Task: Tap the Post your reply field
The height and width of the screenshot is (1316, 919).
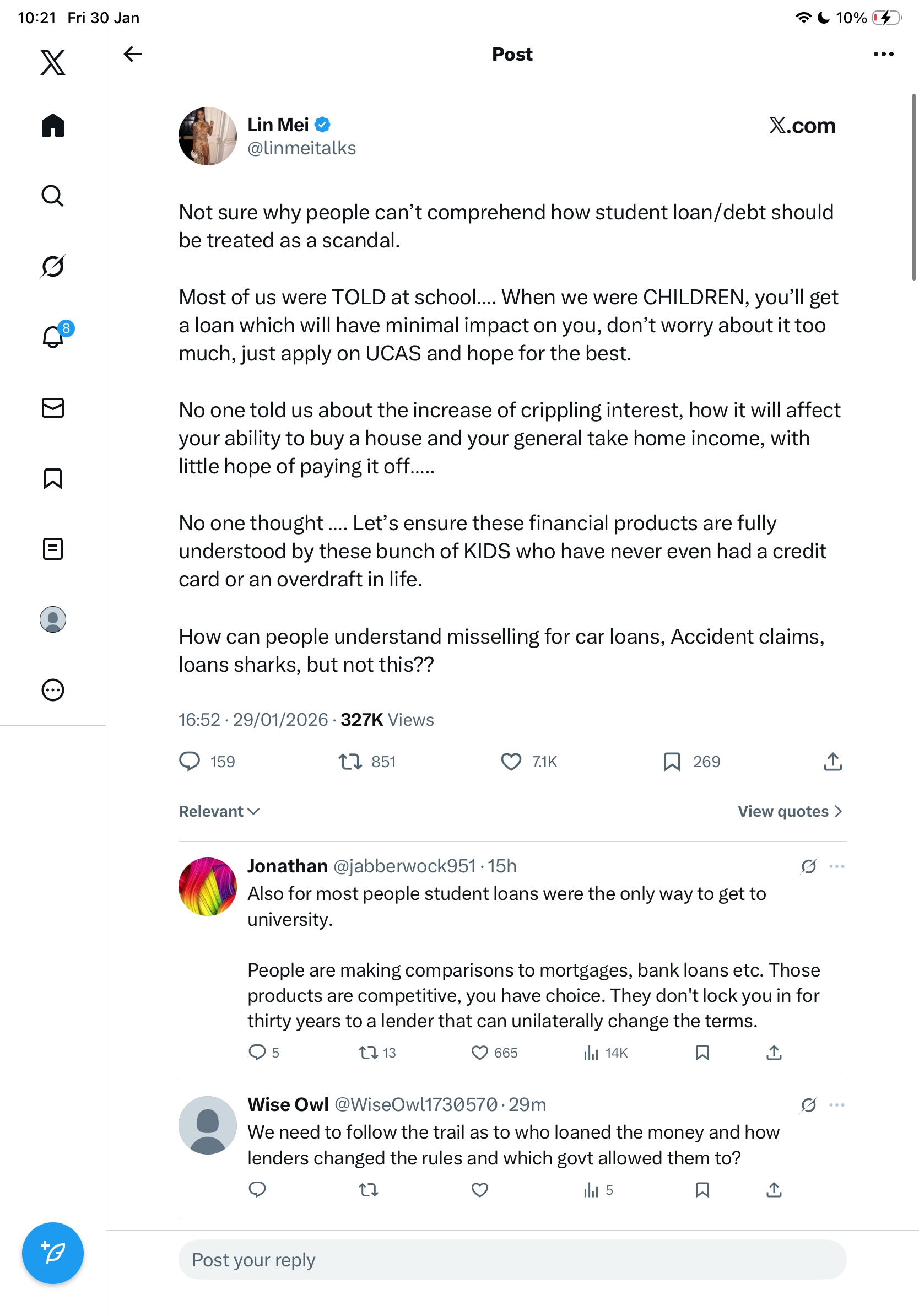Action: 512,1260
